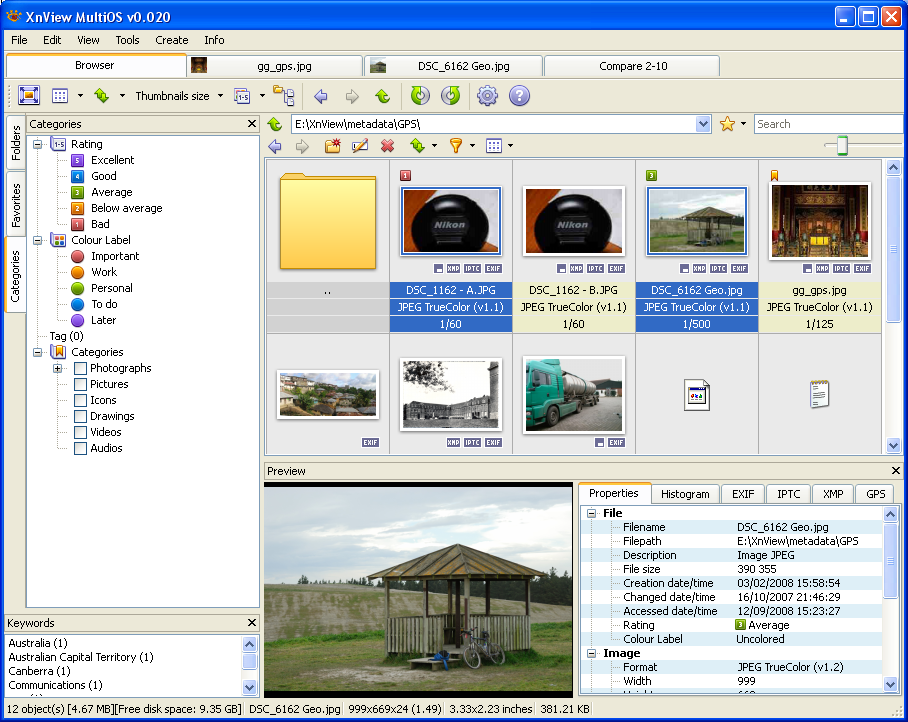908x722 pixels.
Task: Switch to the EXIF properties tab
Action: [x=743, y=494]
